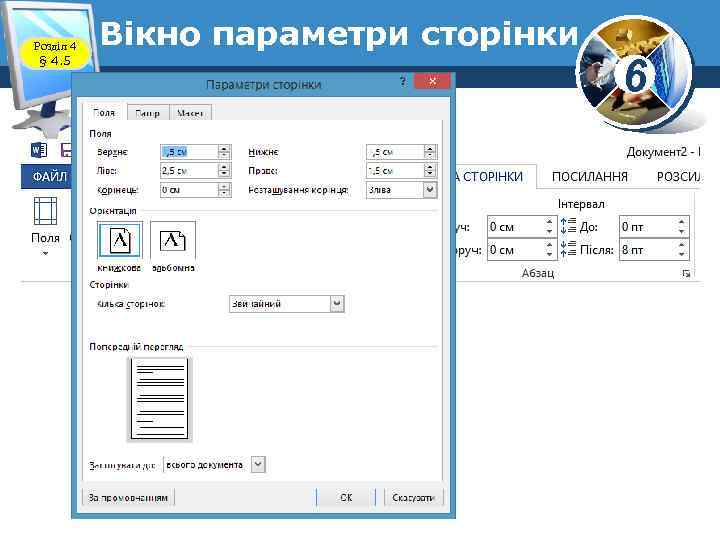
Task: Open the ПОСИЛАННЯ ribbon tab
Action: (590, 177)
